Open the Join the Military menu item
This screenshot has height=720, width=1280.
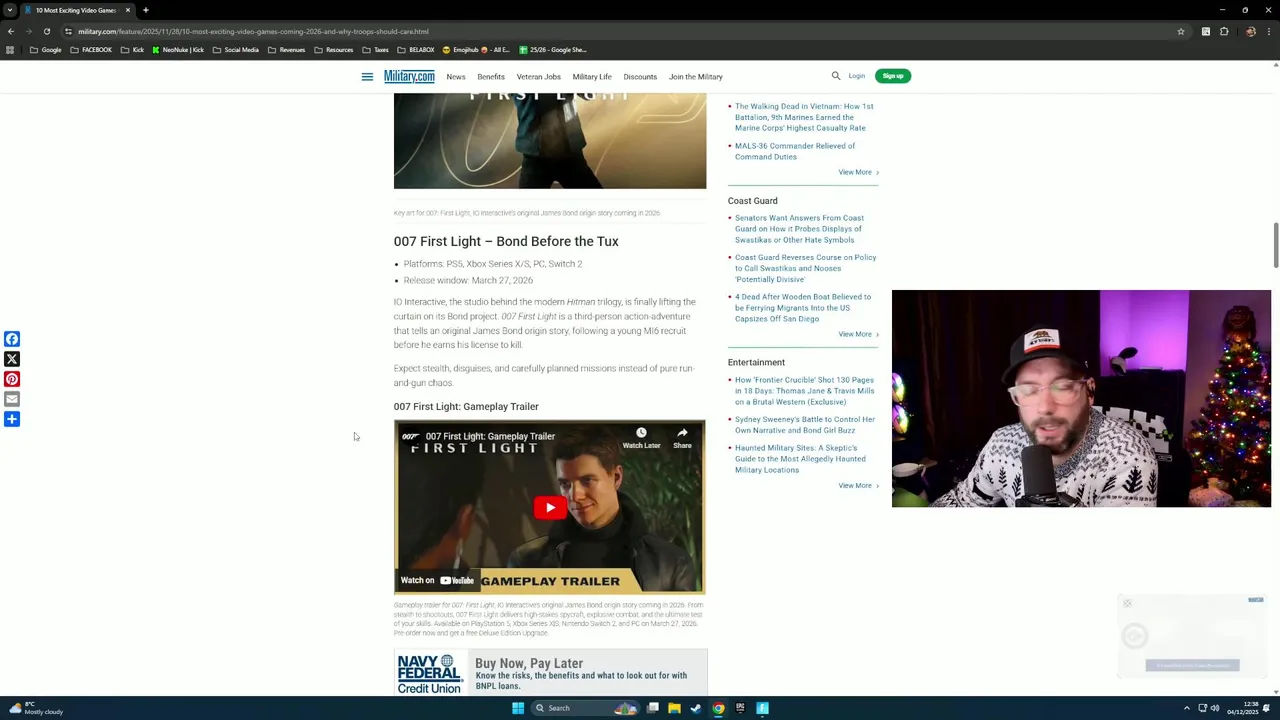coord(696,77)
